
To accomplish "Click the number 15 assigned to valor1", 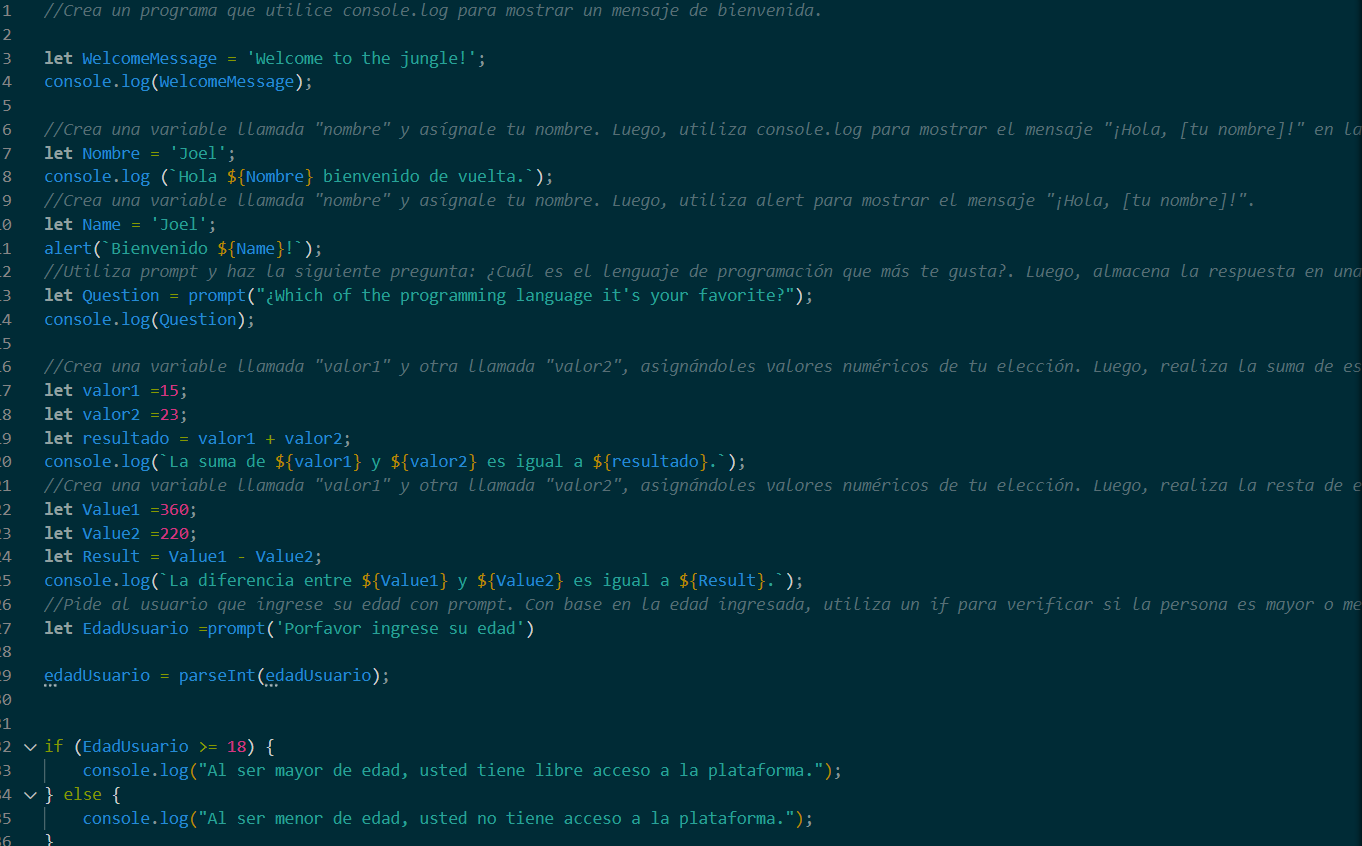I will point(168,391).
